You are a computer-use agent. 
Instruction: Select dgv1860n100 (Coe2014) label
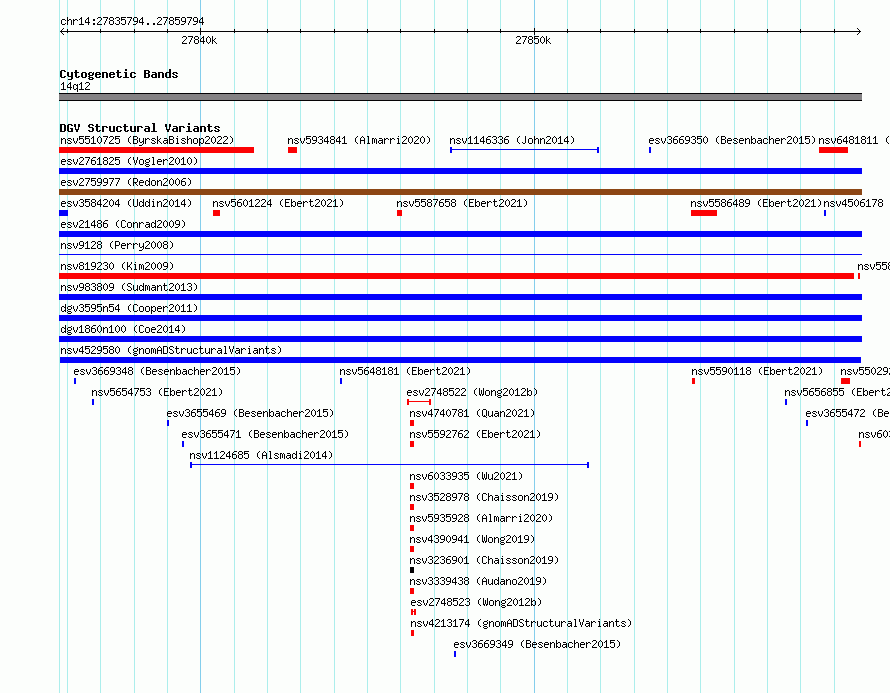pyautogui.click(x=123, y=329)
